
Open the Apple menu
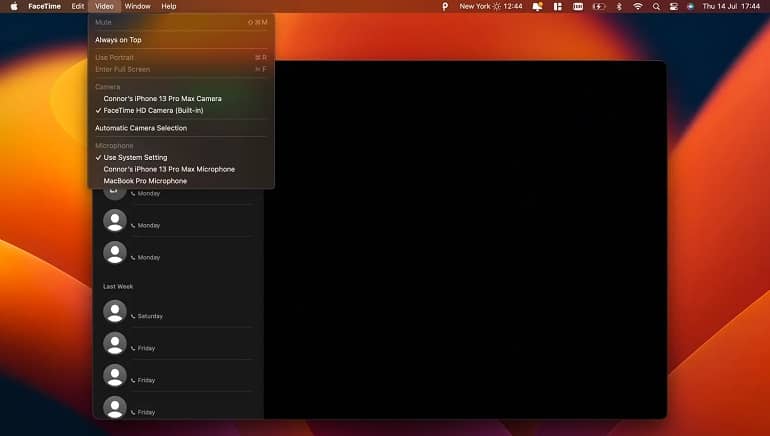tap(14, 6)
